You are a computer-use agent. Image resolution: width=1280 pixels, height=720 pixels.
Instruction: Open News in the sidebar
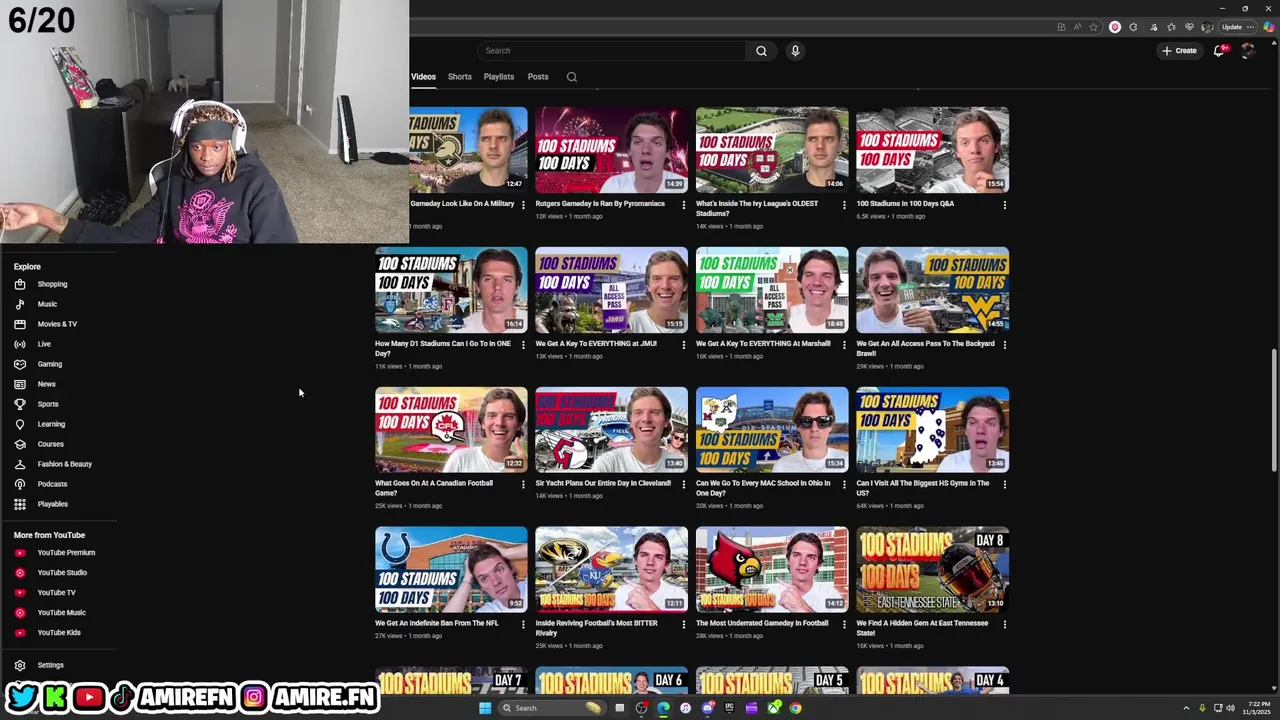pos(46,384)
